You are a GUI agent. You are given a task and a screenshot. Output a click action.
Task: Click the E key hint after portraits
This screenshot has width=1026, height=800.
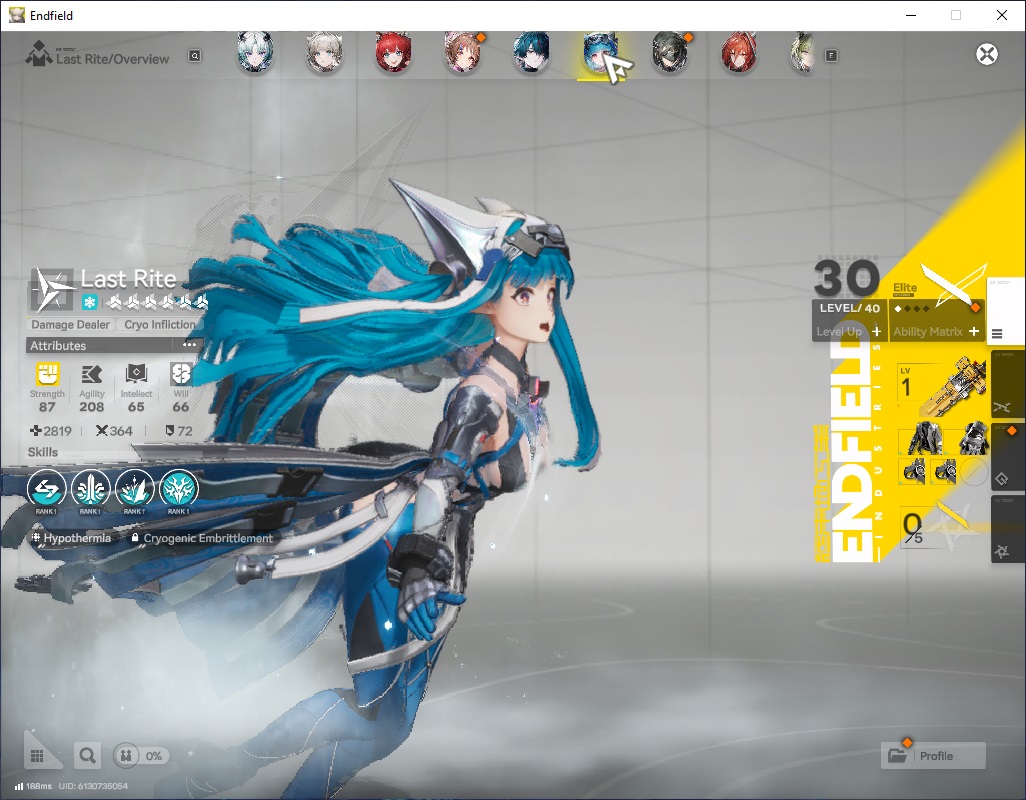(x=831, y=56)
